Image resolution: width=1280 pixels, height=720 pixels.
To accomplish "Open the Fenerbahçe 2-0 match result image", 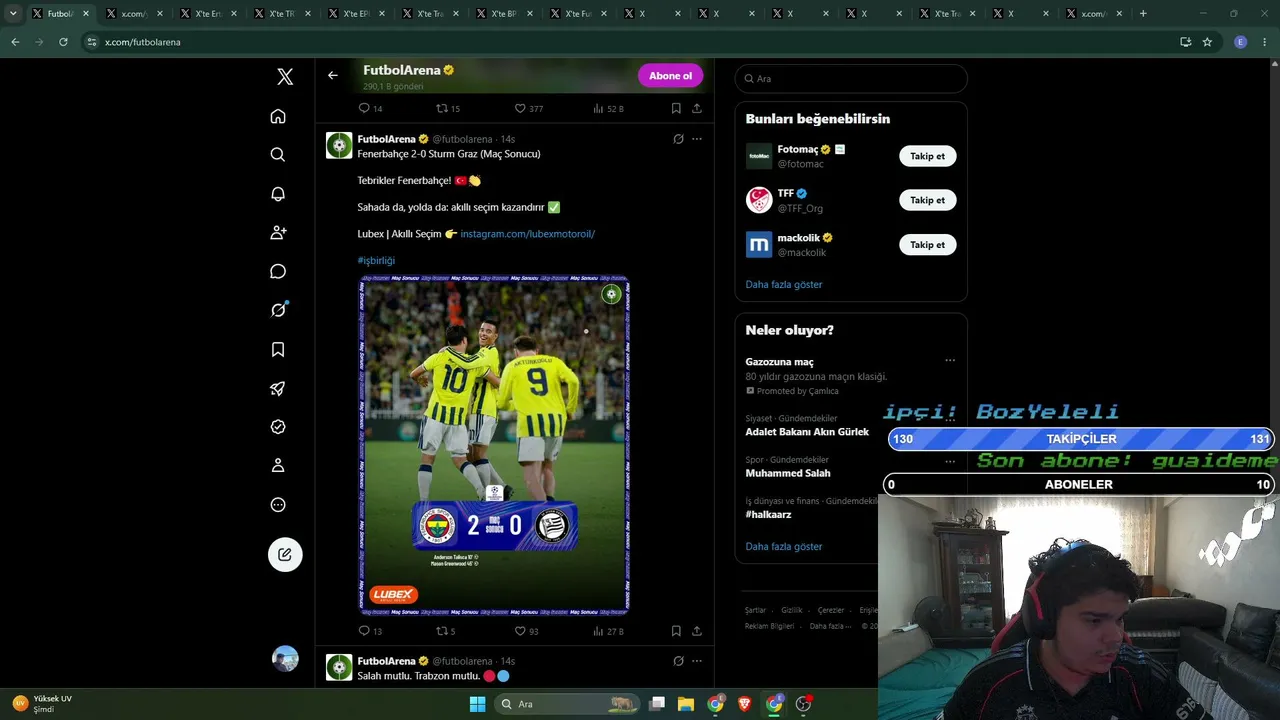I will click(x=494, y=444).
